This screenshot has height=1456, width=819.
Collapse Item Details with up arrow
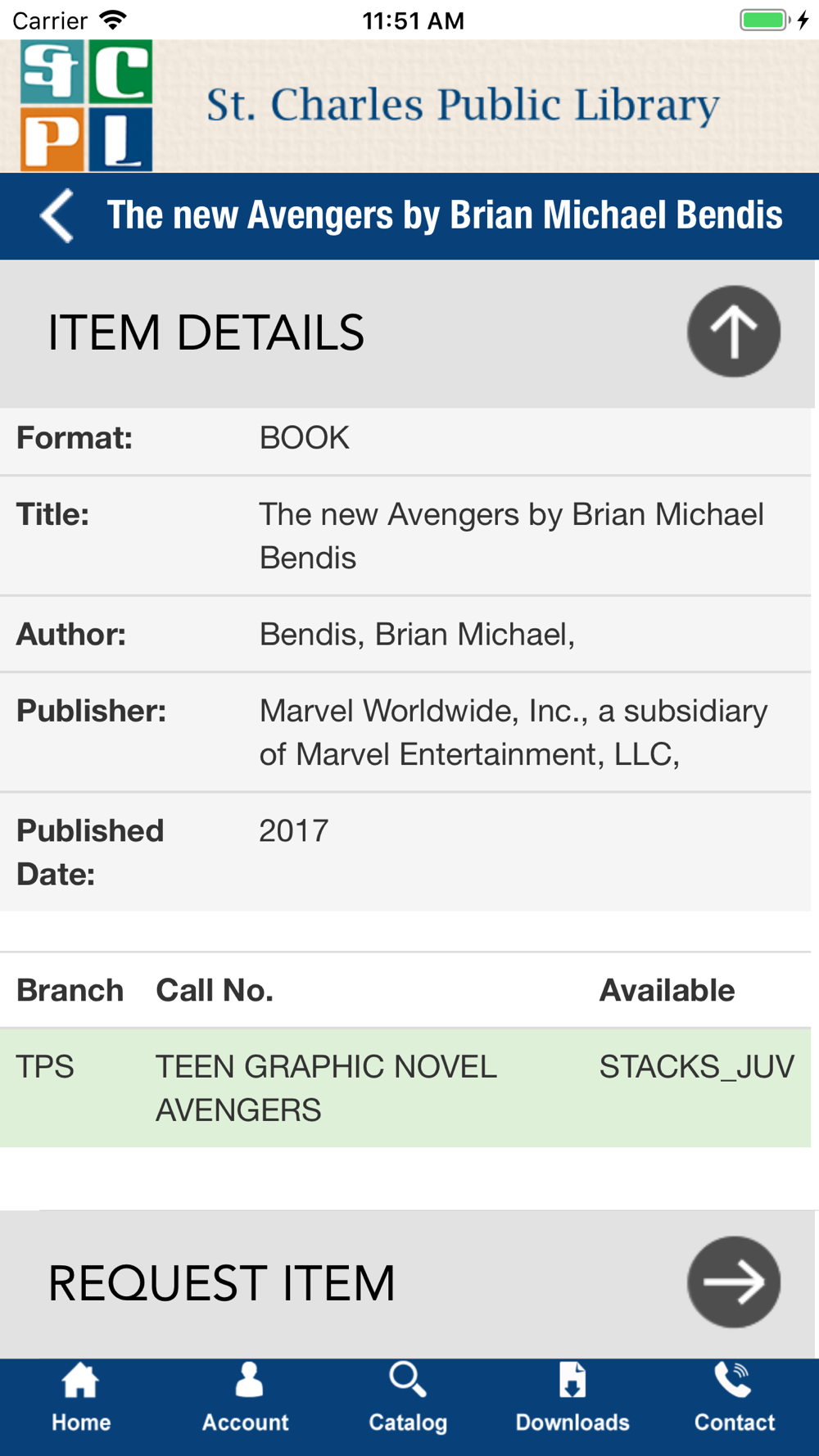(x=733, y=332)
